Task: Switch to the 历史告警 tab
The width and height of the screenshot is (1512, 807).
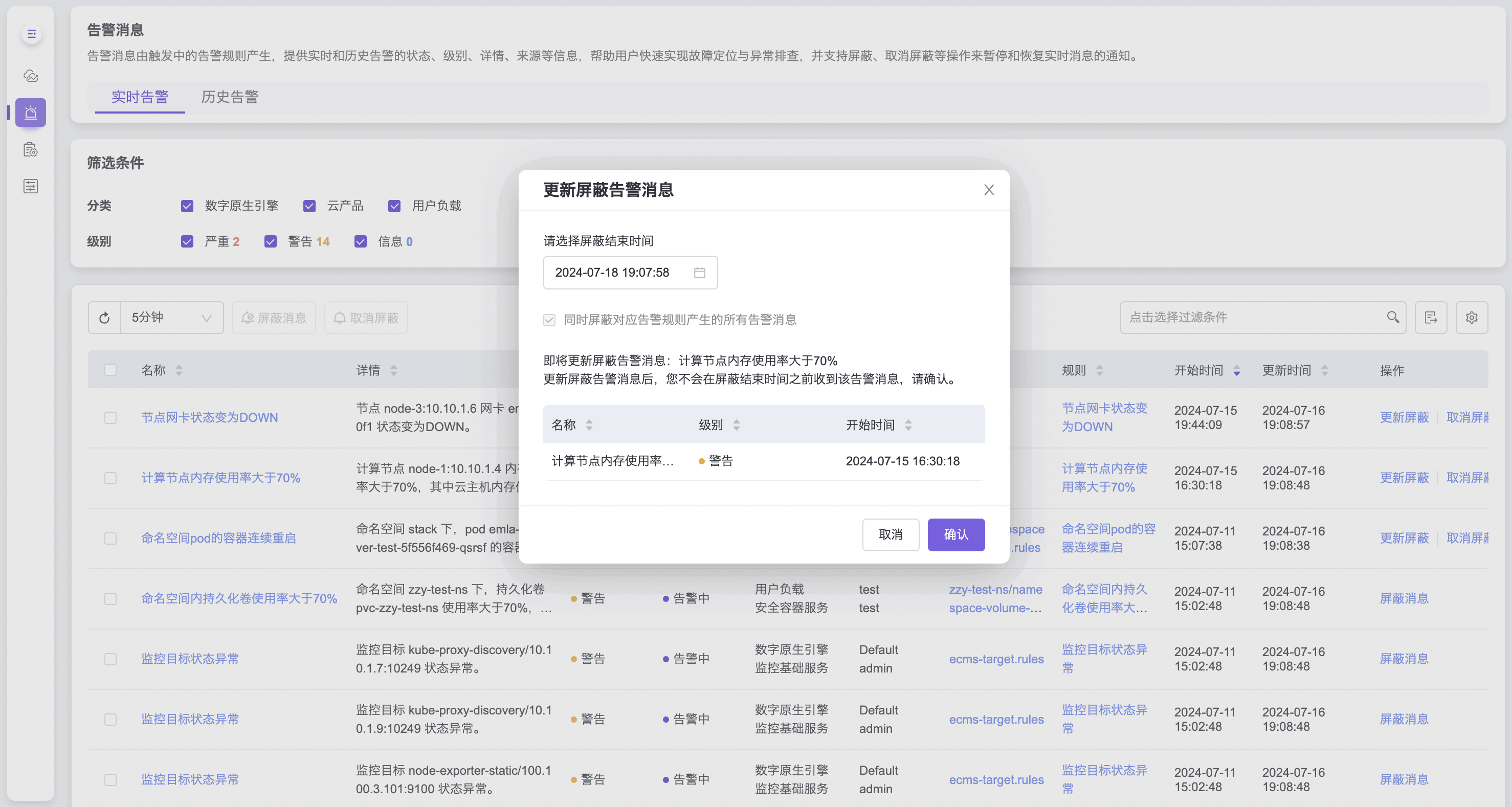Action: click(230, 97)
